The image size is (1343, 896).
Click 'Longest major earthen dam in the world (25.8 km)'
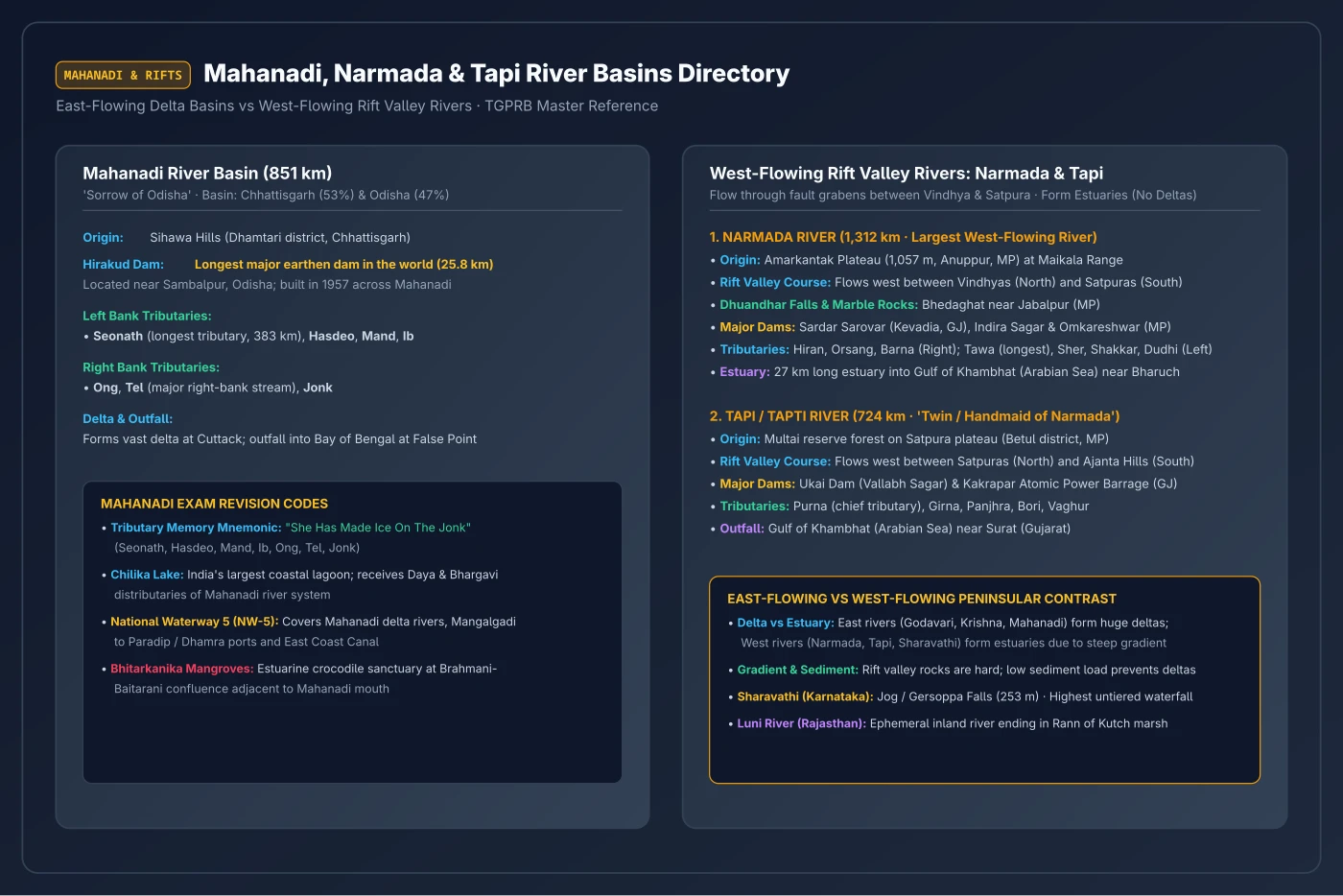coord(343,264)
